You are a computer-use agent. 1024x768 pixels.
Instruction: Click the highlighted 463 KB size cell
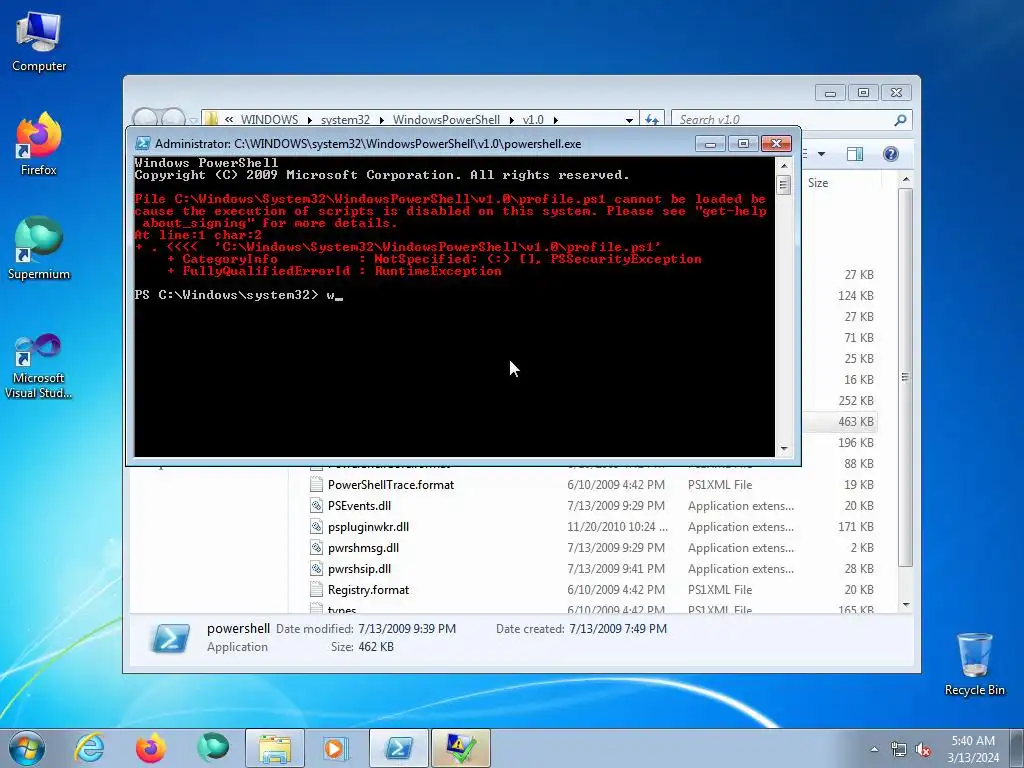[856, 421]
